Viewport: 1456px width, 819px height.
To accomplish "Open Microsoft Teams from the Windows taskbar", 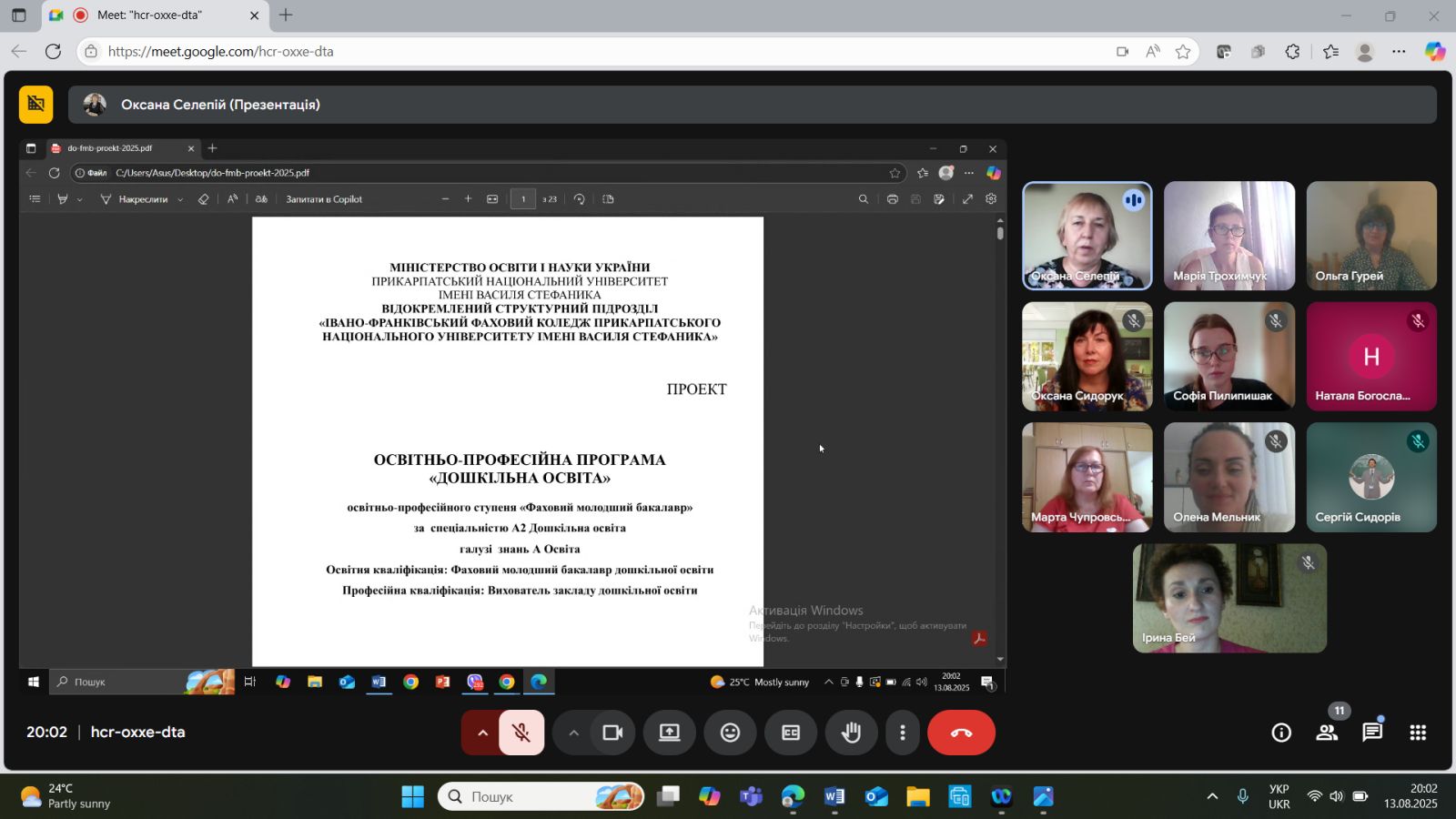I will point(751,797).
